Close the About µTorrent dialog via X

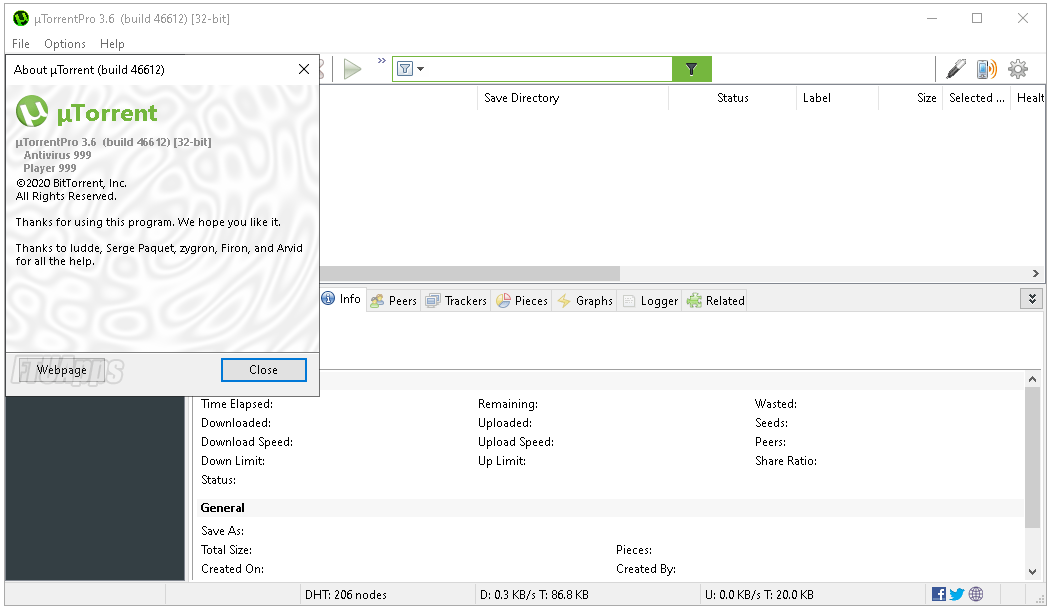point(304,69)
